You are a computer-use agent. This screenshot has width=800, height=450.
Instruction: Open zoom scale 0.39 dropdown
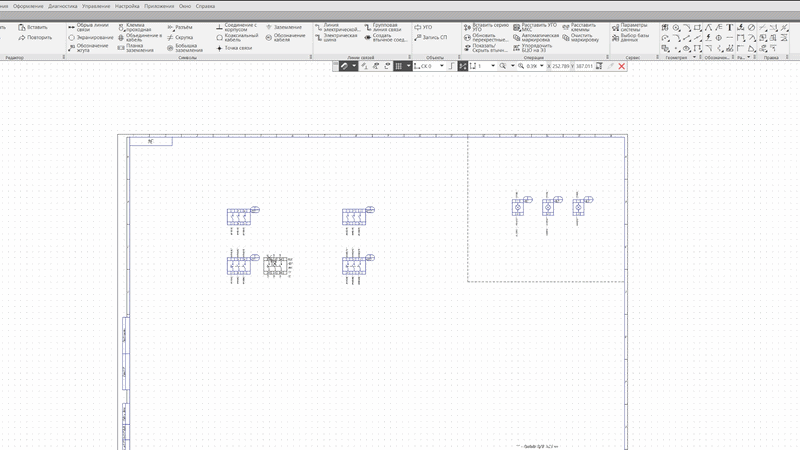pos(541,66)
